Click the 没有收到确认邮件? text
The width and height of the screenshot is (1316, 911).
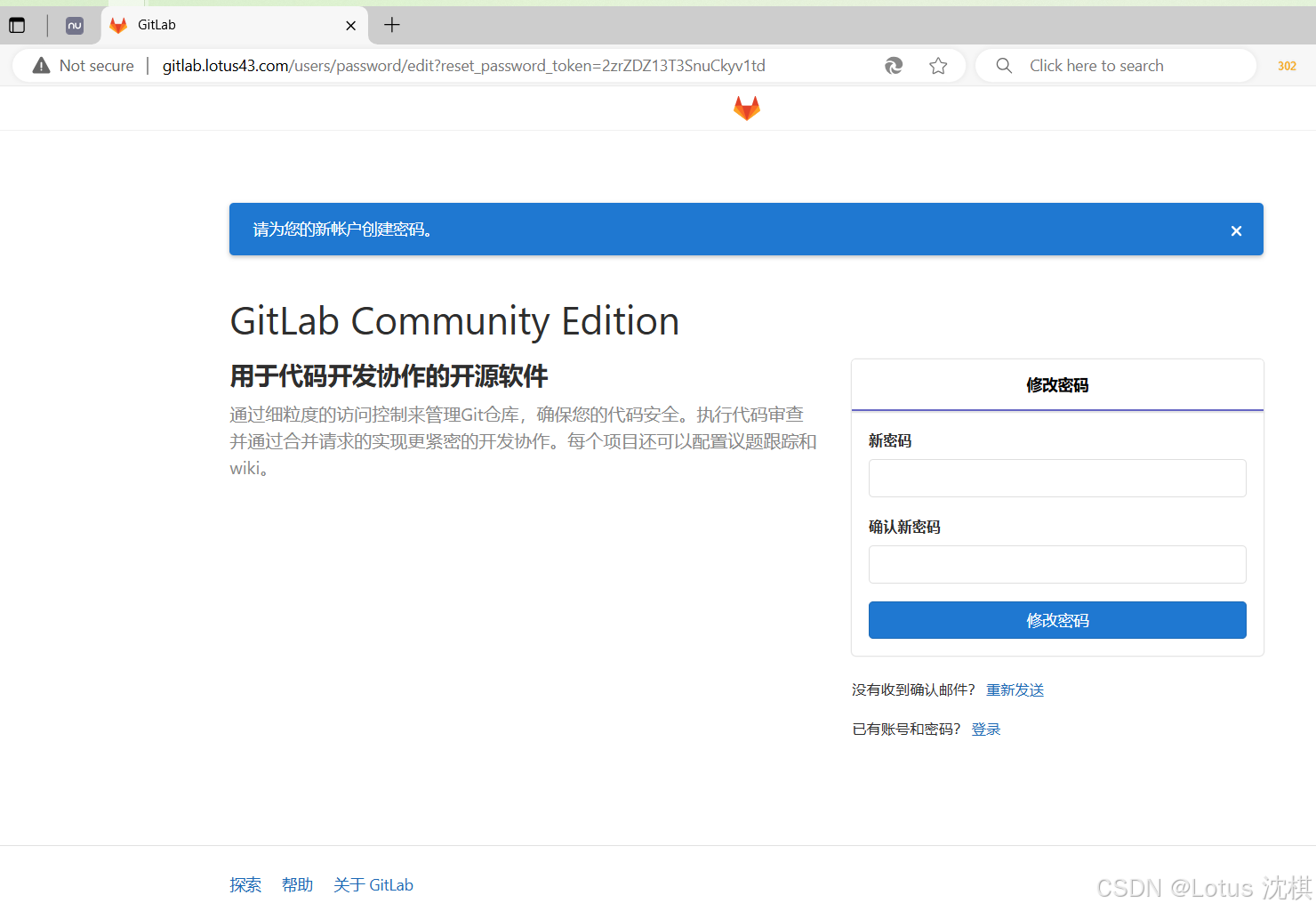pos(913,690)
